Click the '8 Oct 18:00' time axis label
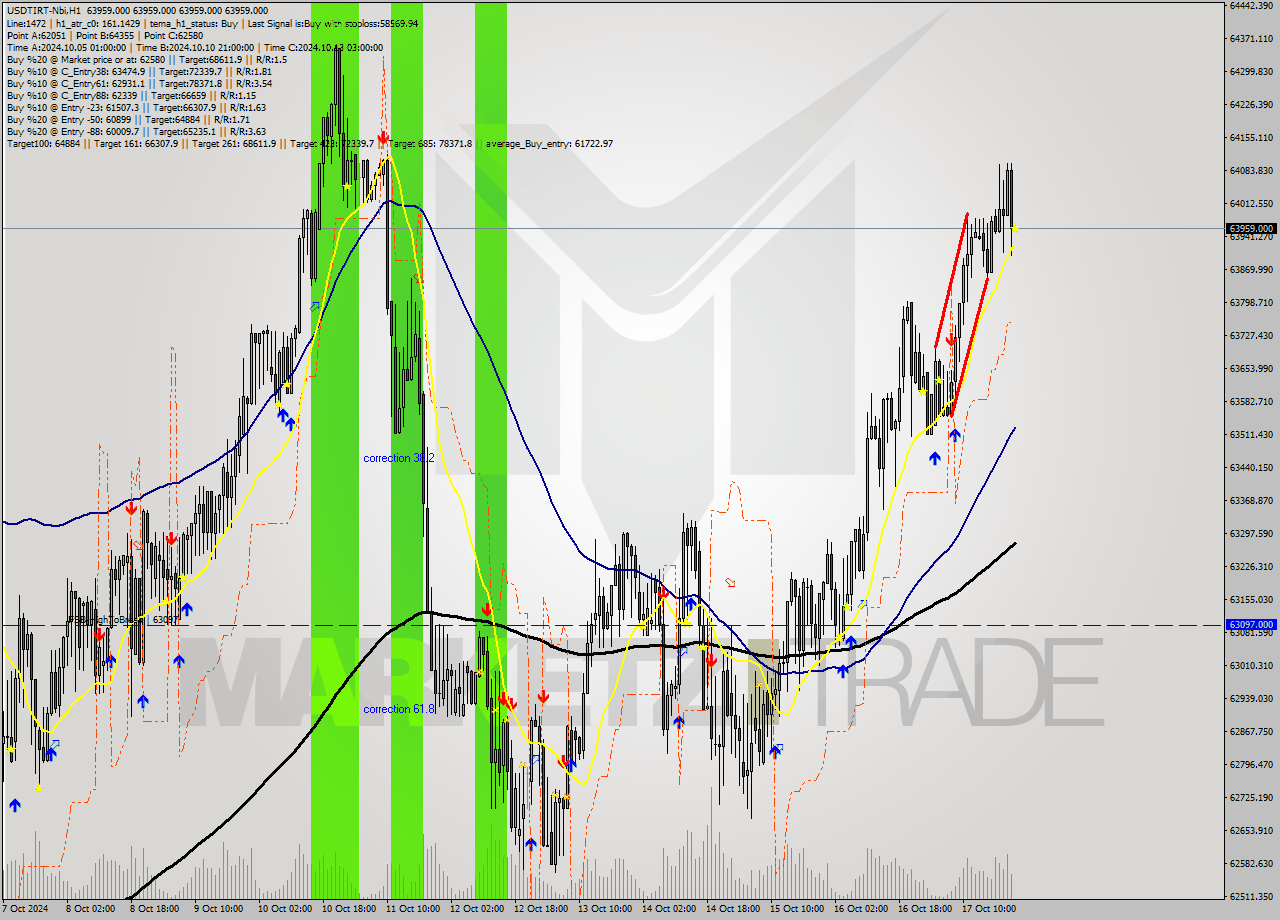Viewport: 1280px width, 920px height. click(x=154, y=909)
